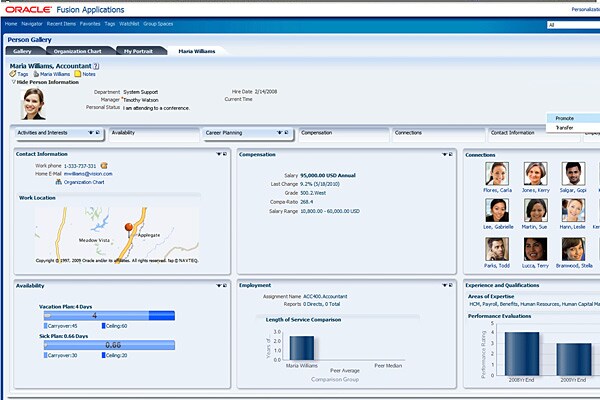600x400 pixels.
Task: Open Home in the top navigation
Action: (x=11, y=24)
